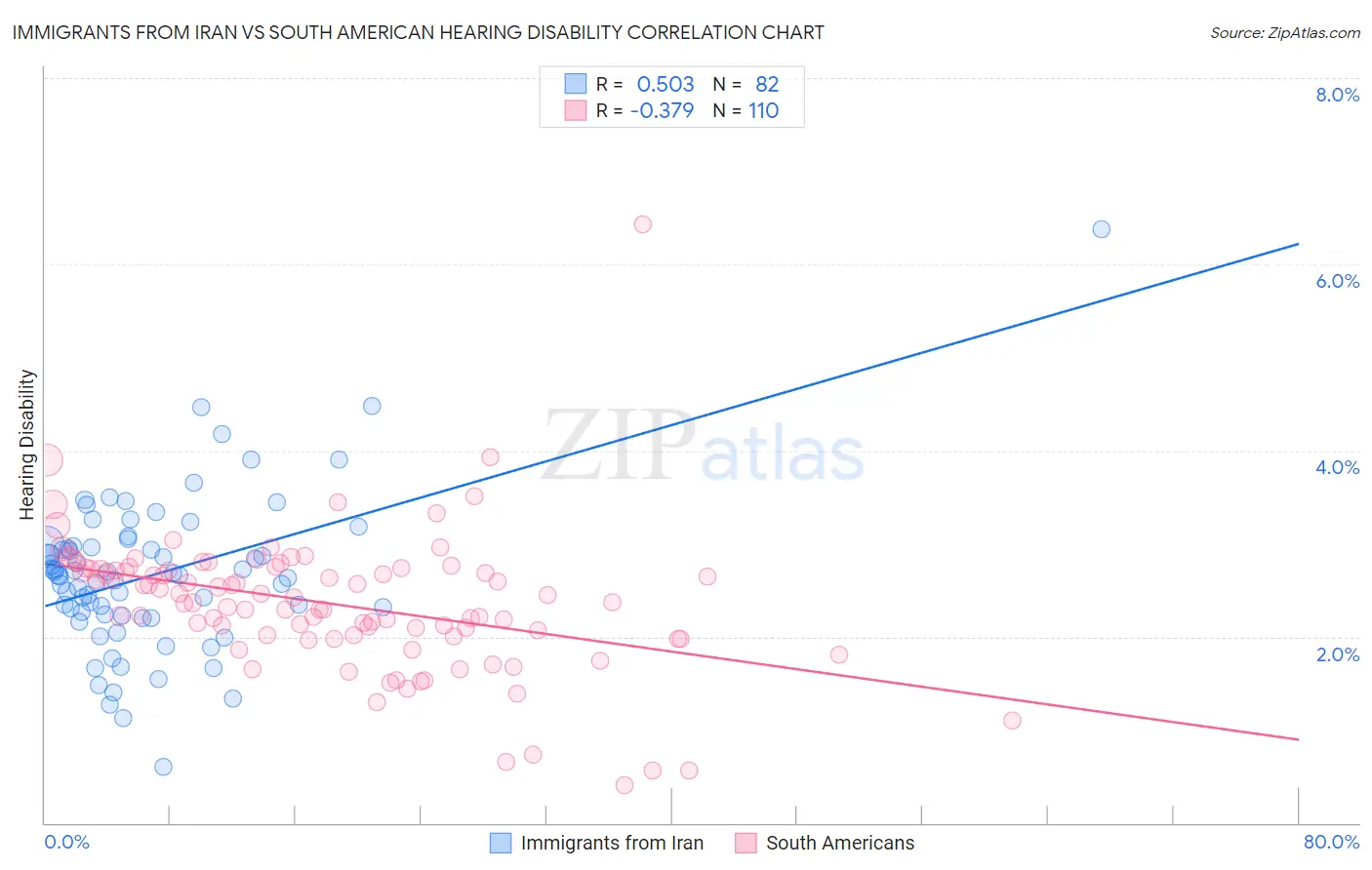This screenshot has width=1372, height=870.
Task: Click the blue swatch beside R = 0.503
Action: point(576,84)
